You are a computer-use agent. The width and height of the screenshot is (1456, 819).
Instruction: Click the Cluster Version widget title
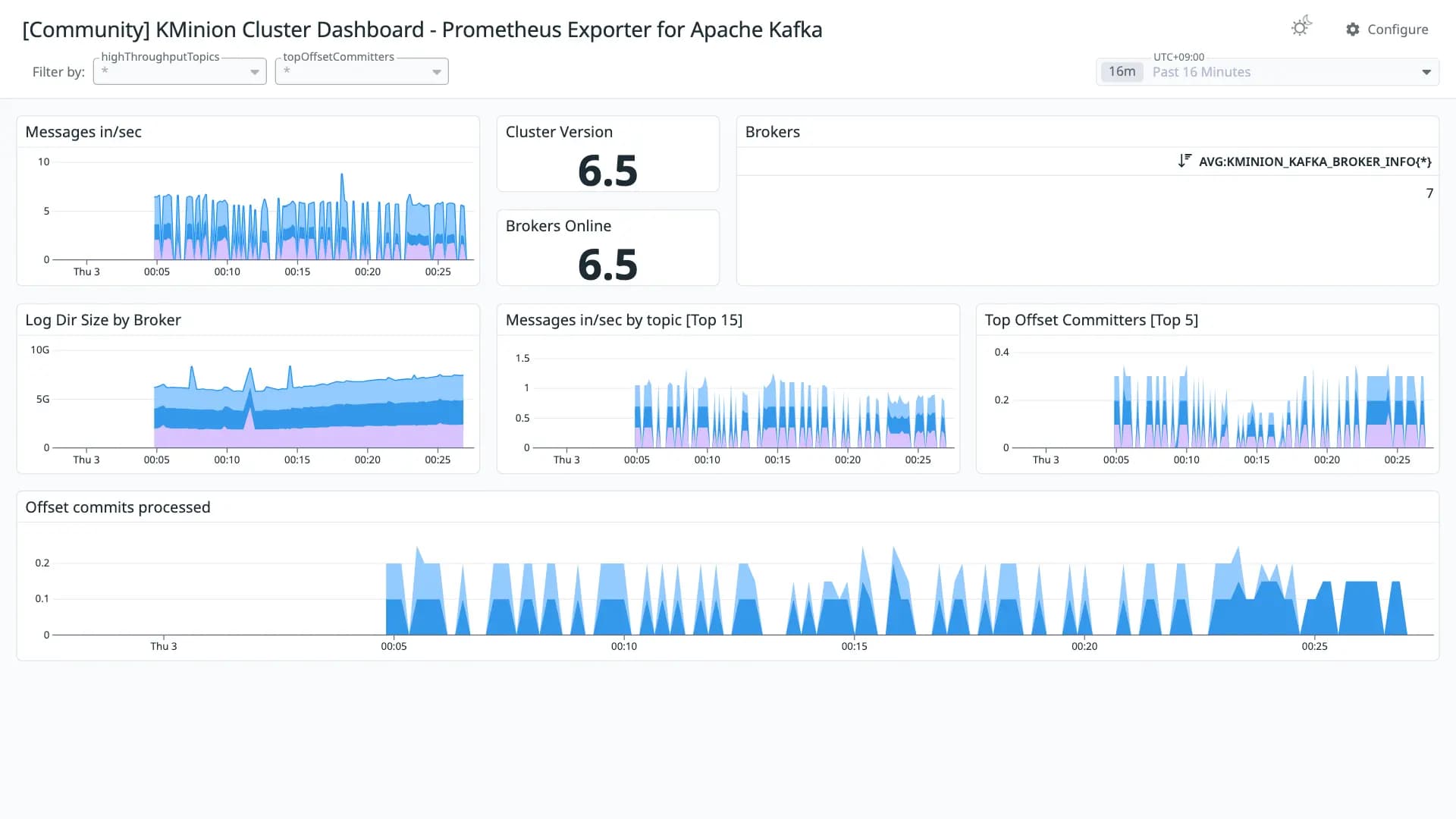coord(559,132)
